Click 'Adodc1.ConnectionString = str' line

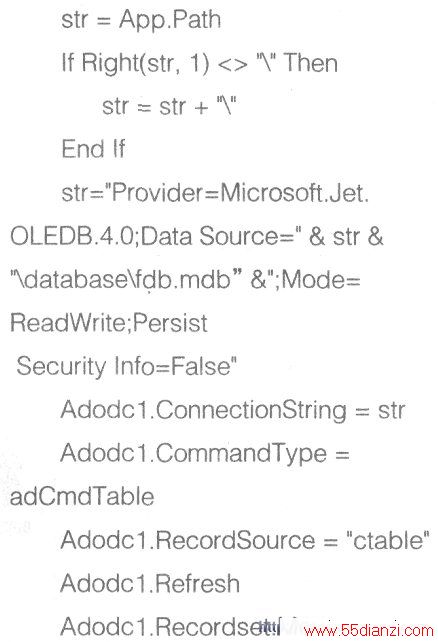(233, 410)
